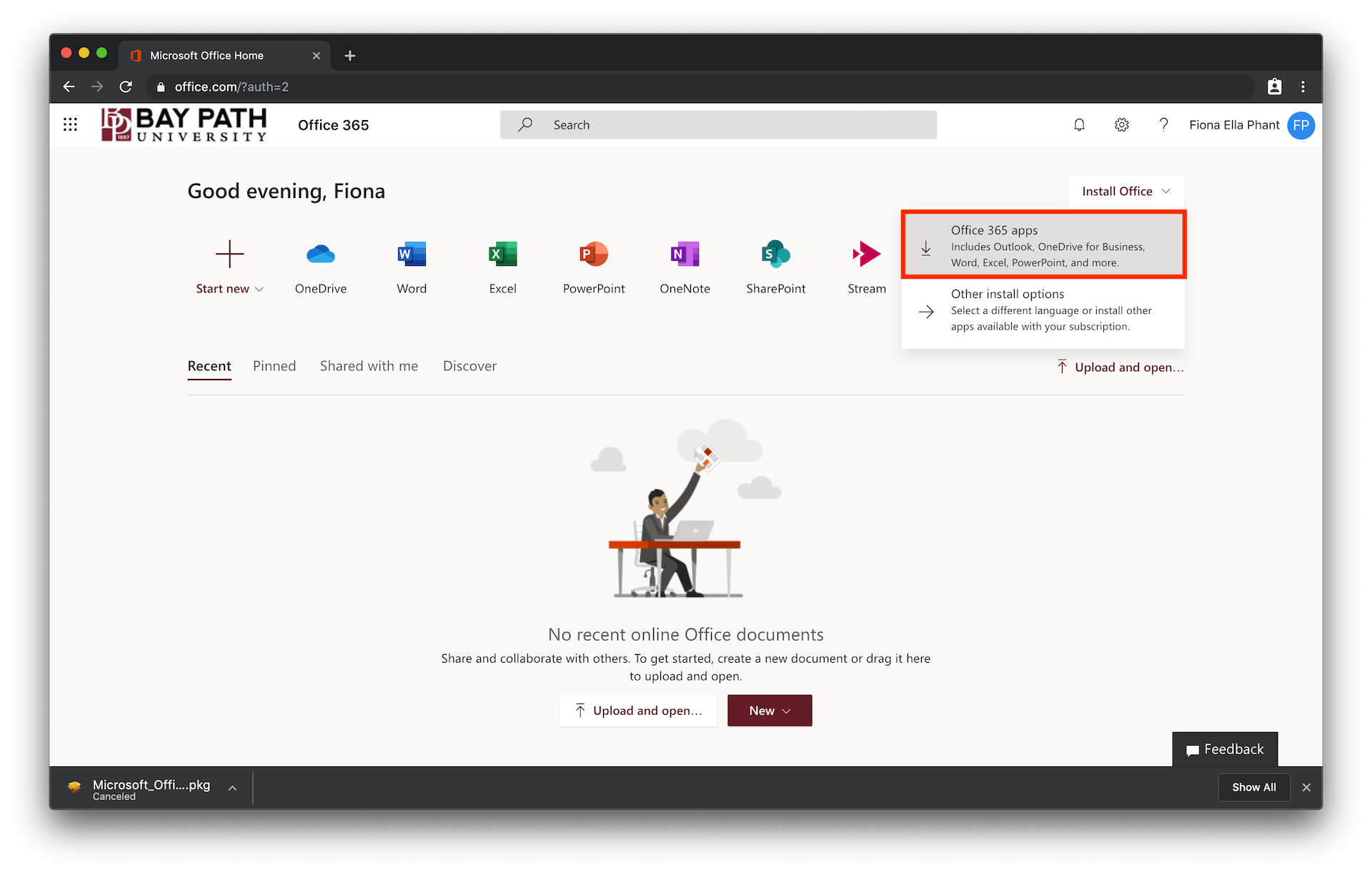Launch PowerPoint app

pyautogui.click(x=594, y=267)
